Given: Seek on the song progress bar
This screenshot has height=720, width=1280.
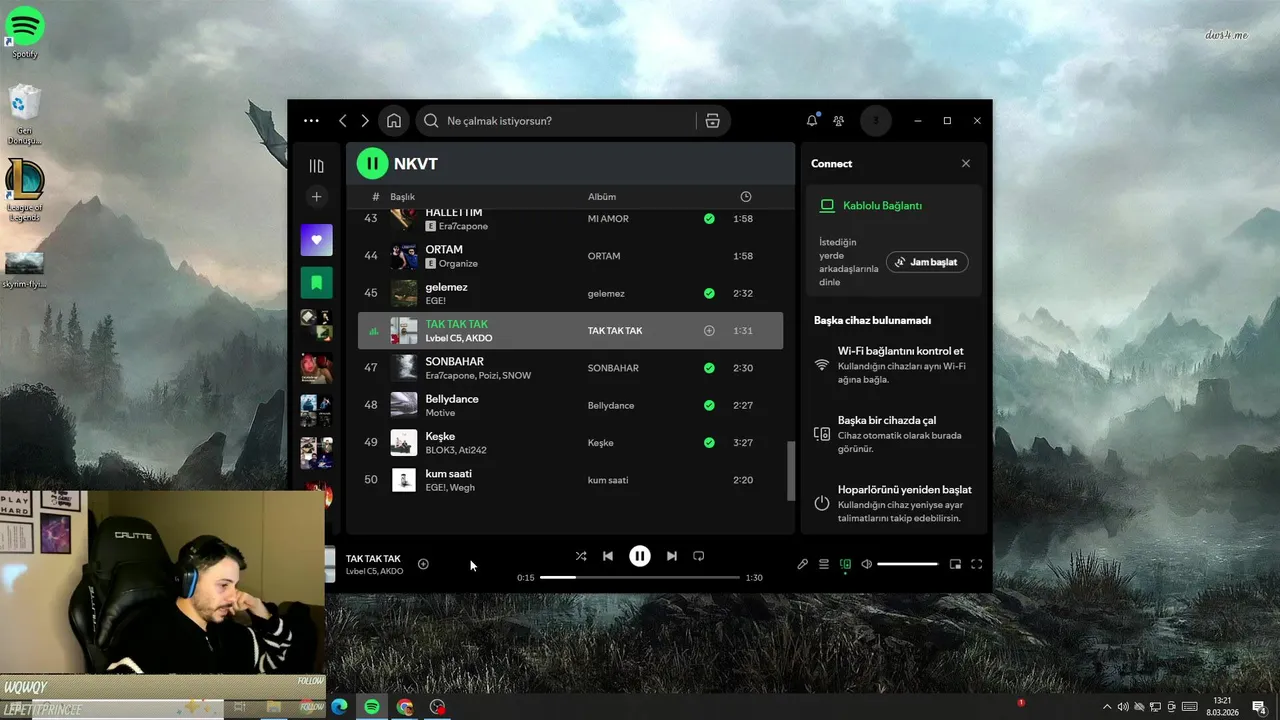Looking at the screenshot, I should 640,577.
